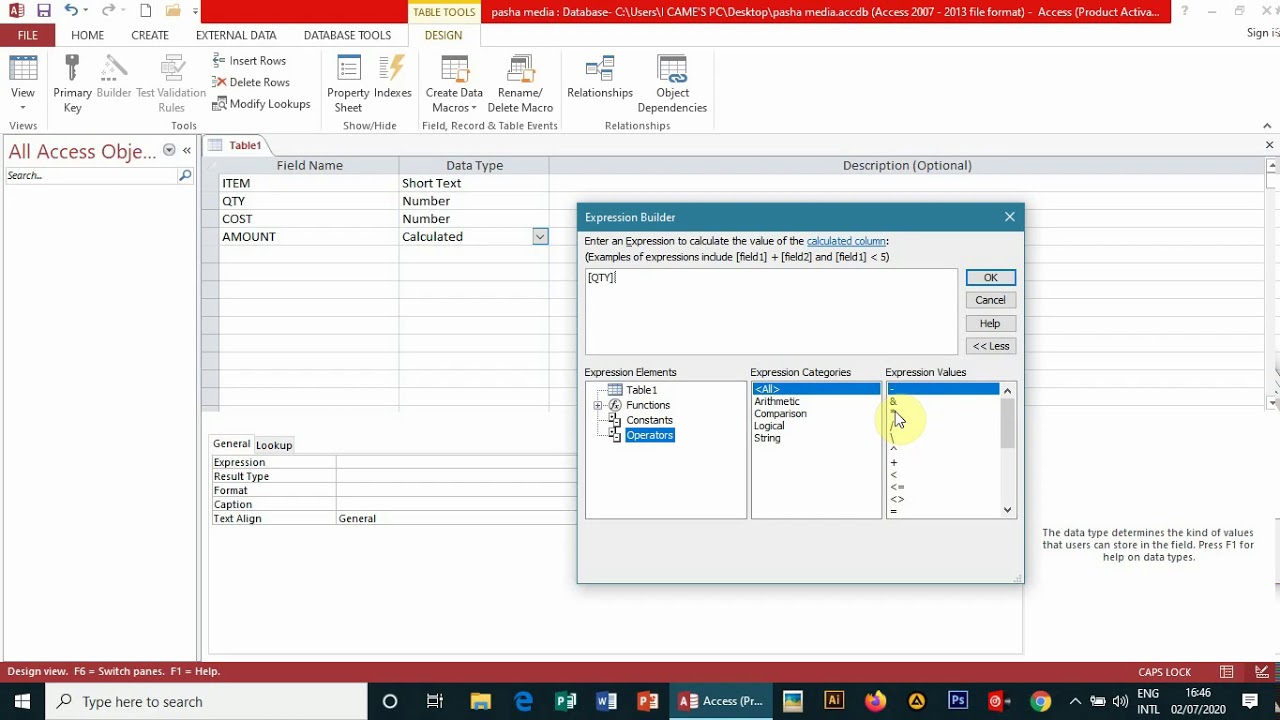Open the Relationships window icon
The width and height of the screenshot is (1280, 720).
point(600,78)
